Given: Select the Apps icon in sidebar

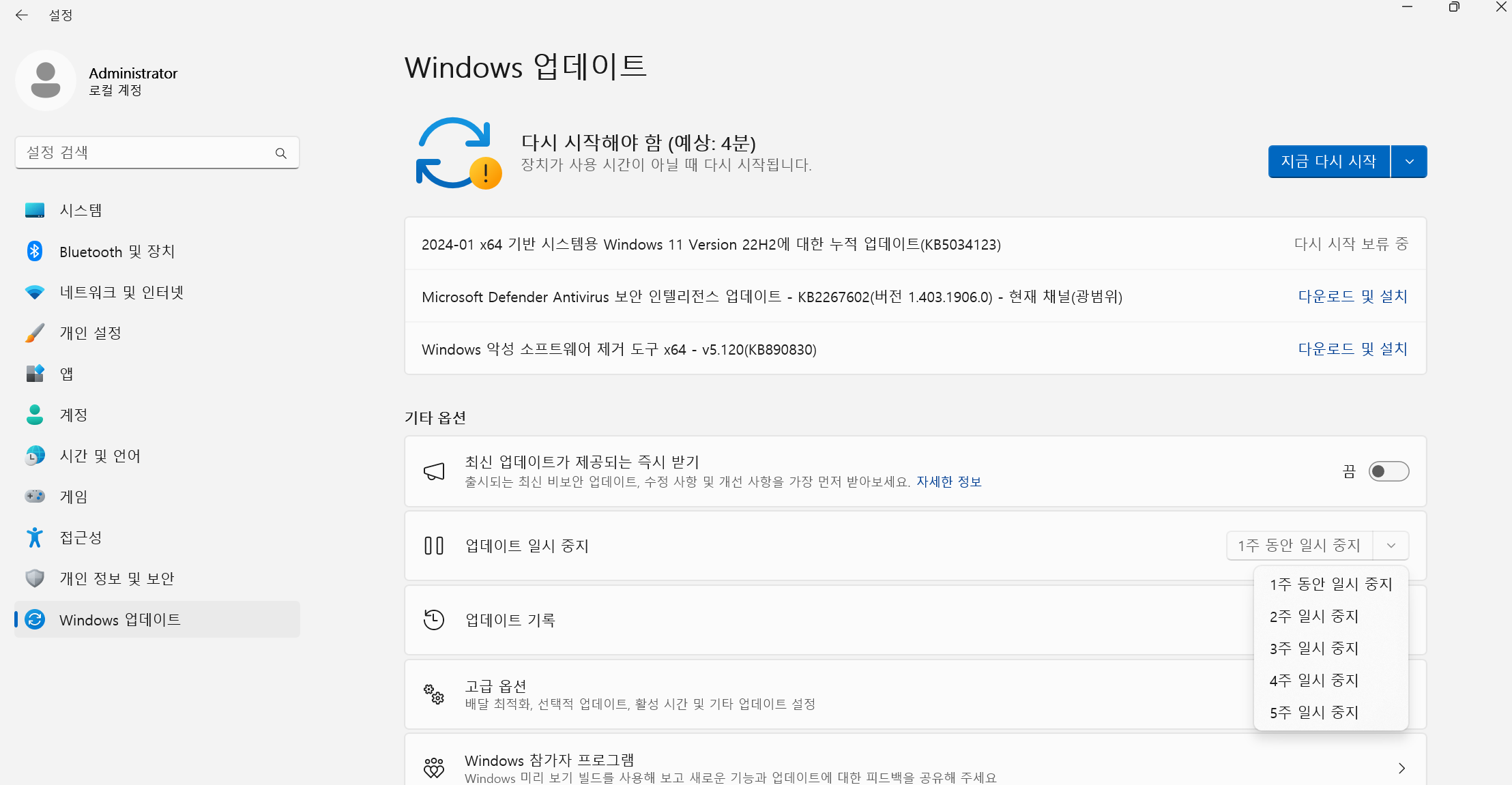Looking at the screenshot, I should tap(35, 374).
